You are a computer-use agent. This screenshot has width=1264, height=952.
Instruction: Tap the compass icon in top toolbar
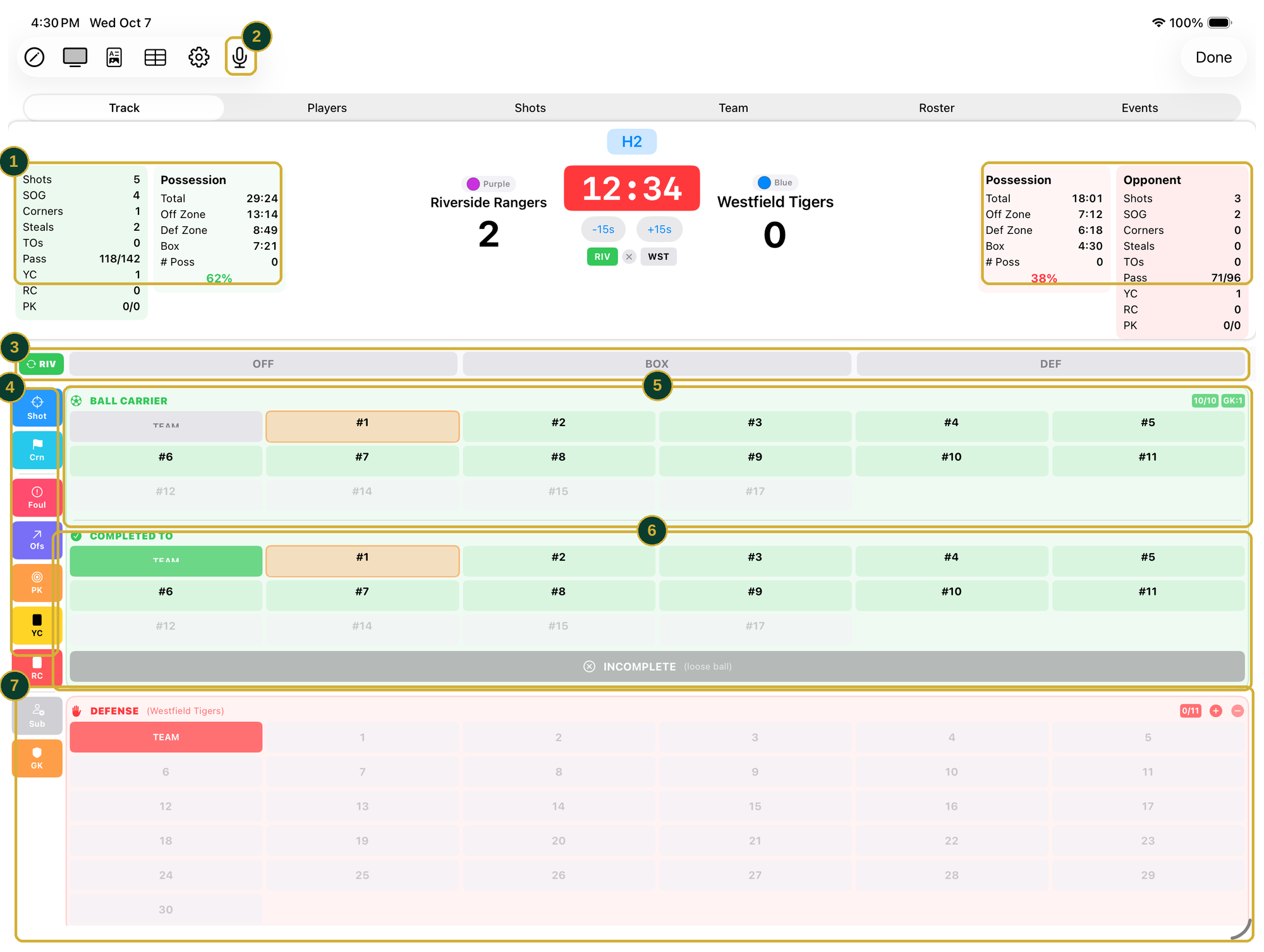point(34,58)
